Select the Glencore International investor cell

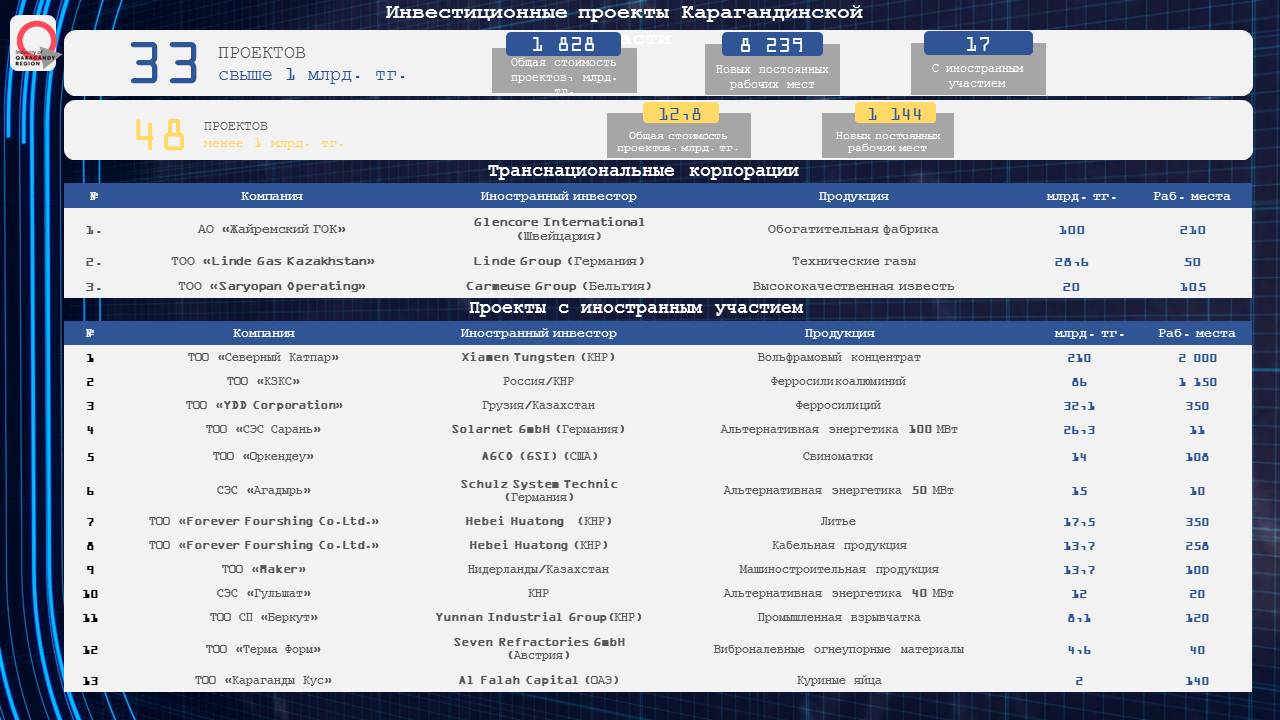coord(559,229)
